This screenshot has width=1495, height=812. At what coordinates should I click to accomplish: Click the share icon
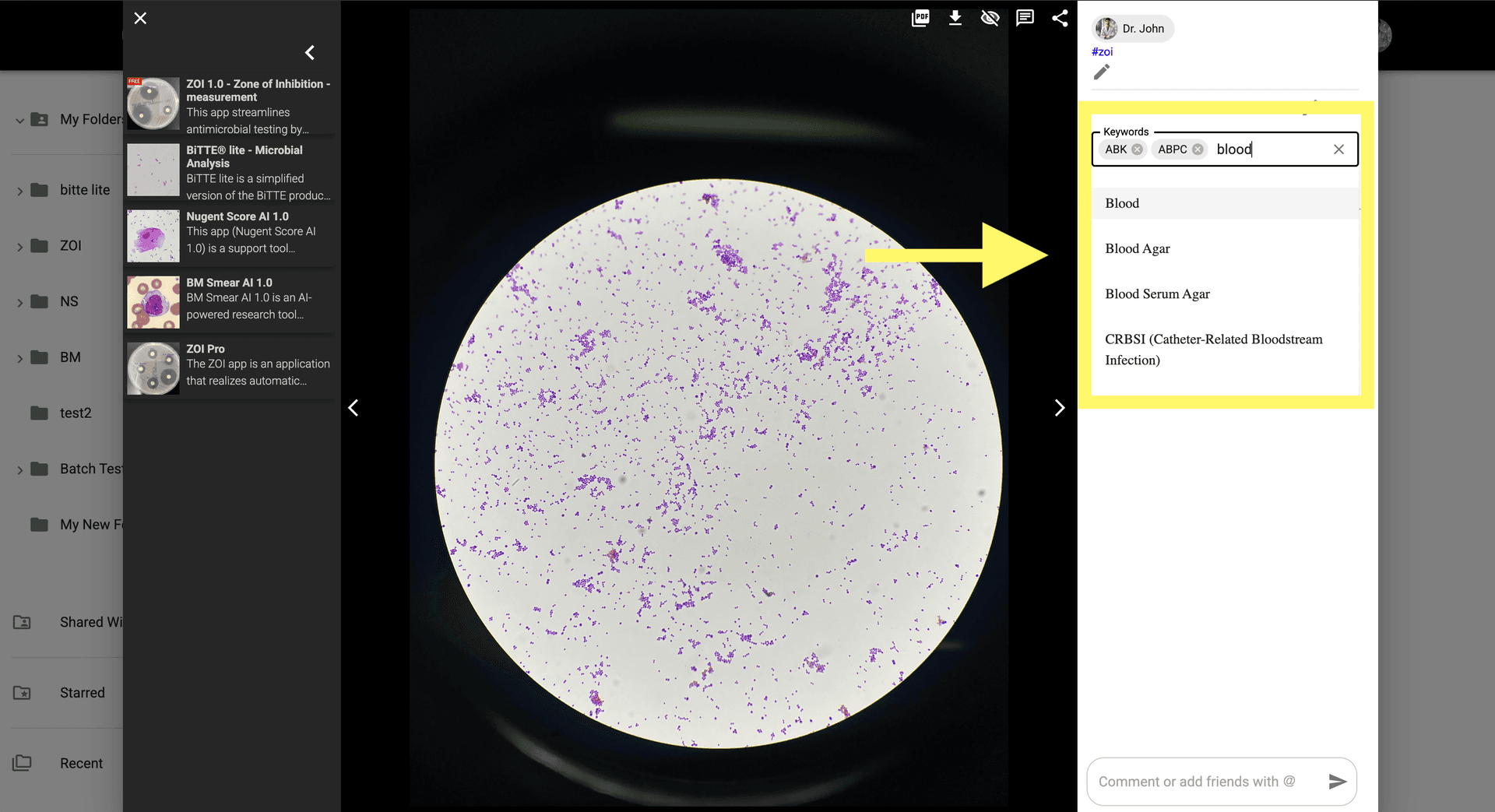coord(1060,18)
